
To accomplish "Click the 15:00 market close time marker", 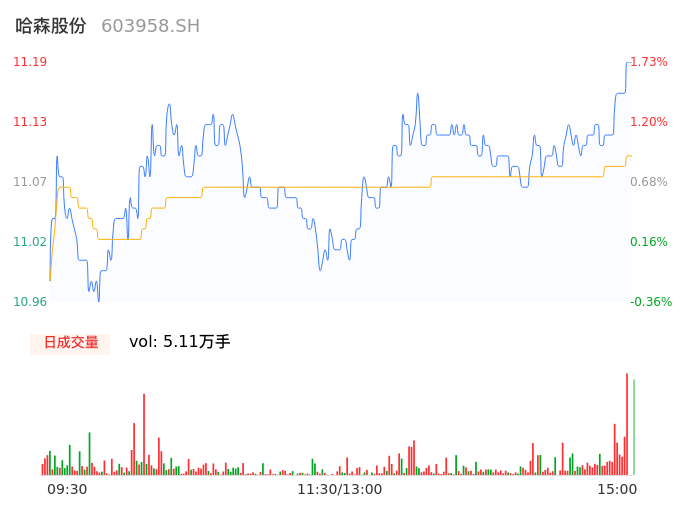I will pyautogui.click(x=617, y=490).
